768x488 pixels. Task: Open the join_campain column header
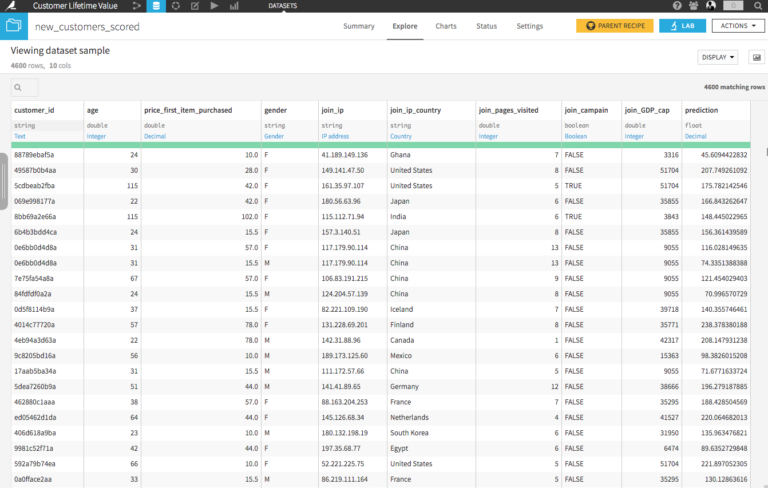[586, 110]
